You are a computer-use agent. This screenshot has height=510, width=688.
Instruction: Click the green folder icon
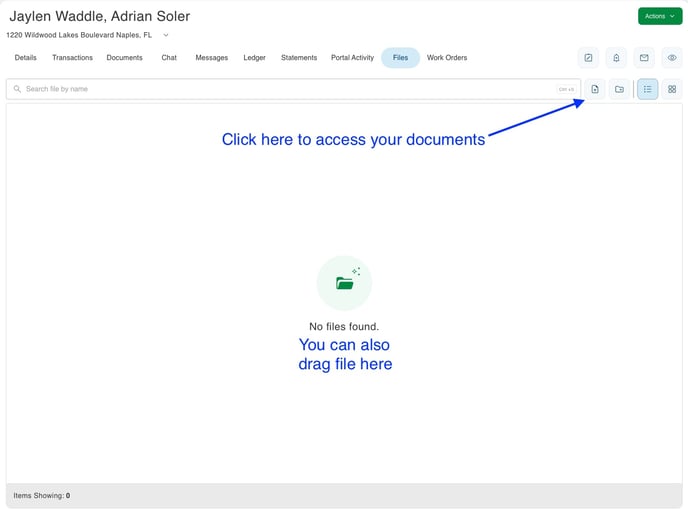click(x=344, y=283)
